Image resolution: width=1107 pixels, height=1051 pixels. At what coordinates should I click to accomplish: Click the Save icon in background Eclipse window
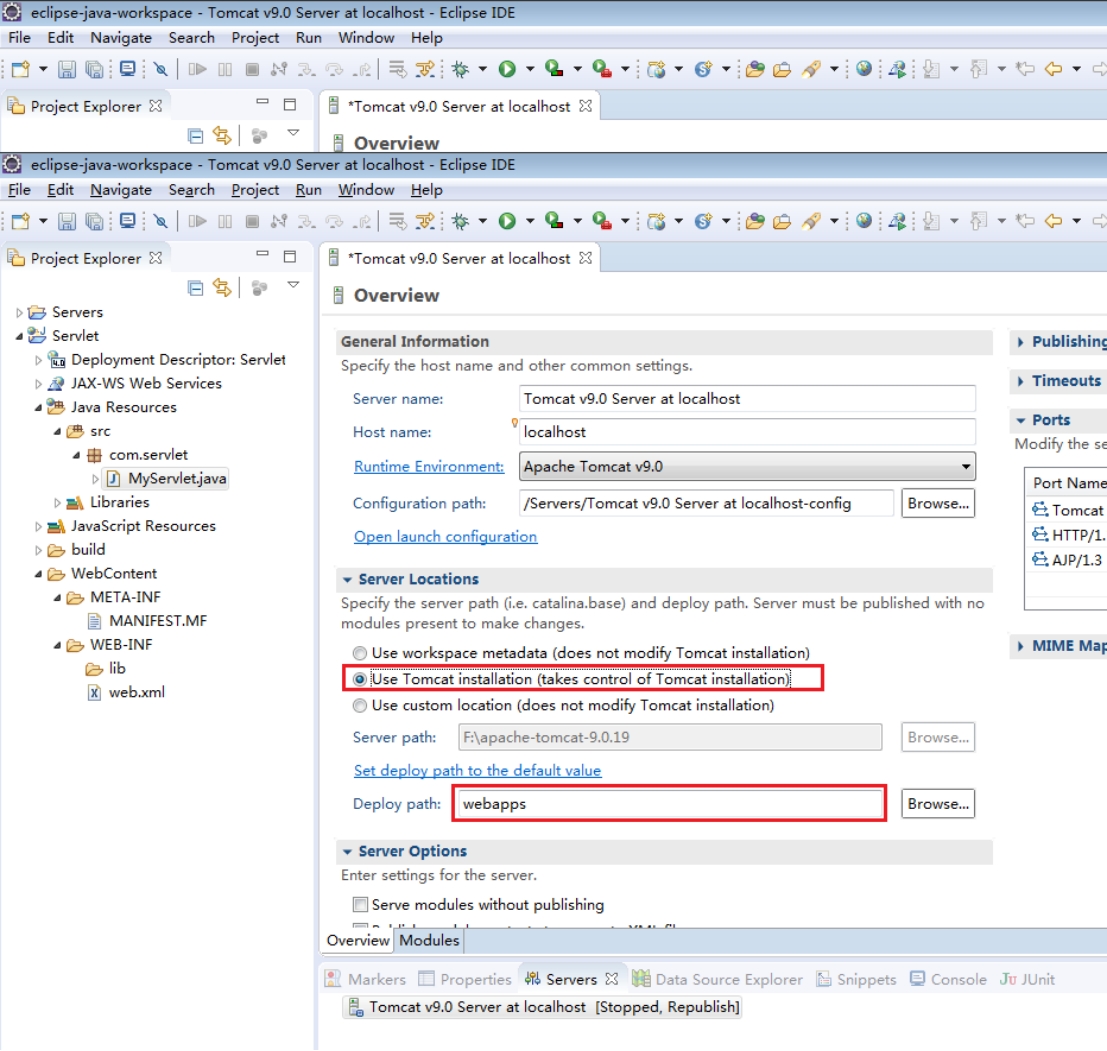[x=66, y=69]
